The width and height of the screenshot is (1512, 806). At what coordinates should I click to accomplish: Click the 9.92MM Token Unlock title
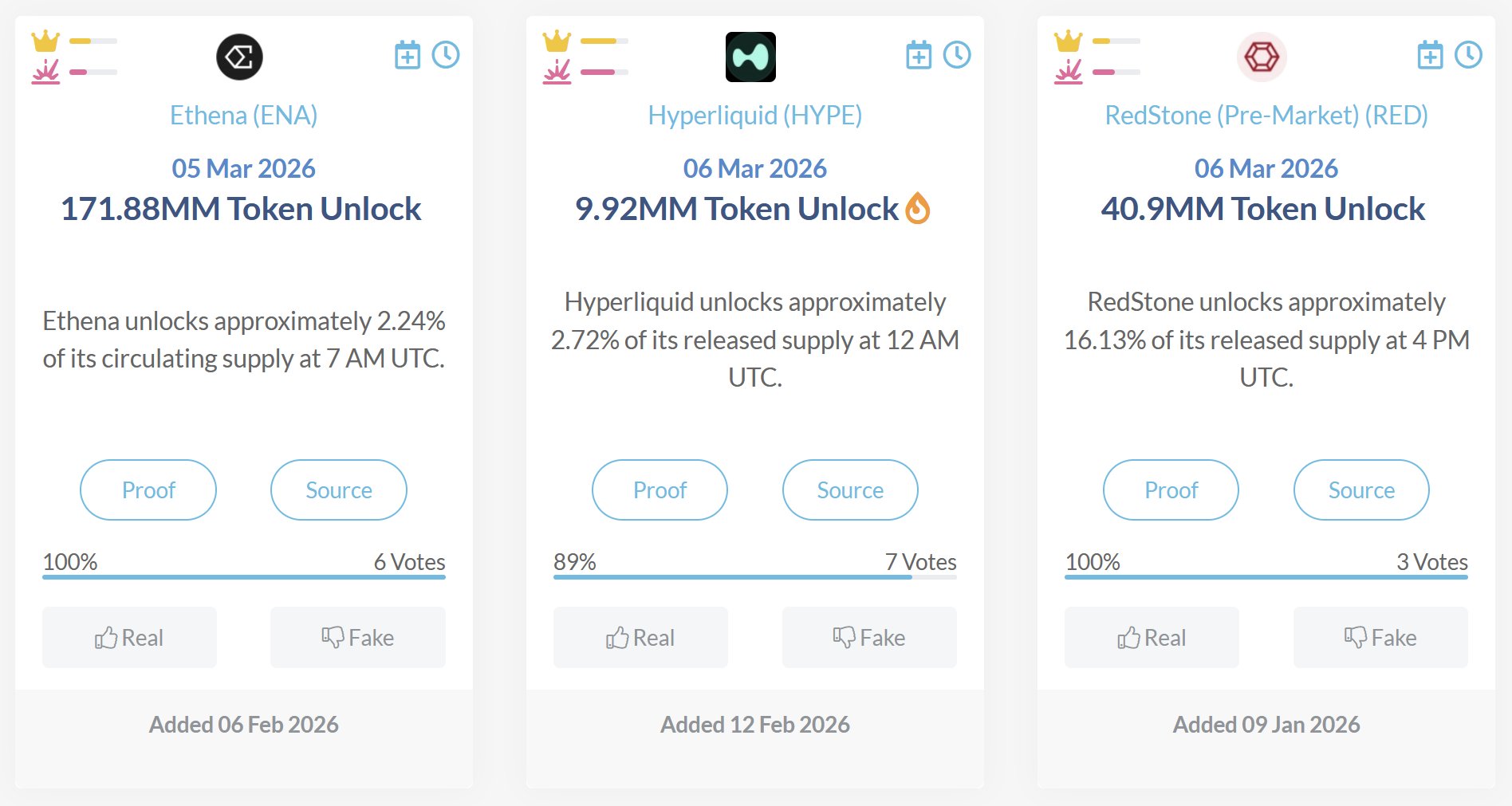point(737,209)
